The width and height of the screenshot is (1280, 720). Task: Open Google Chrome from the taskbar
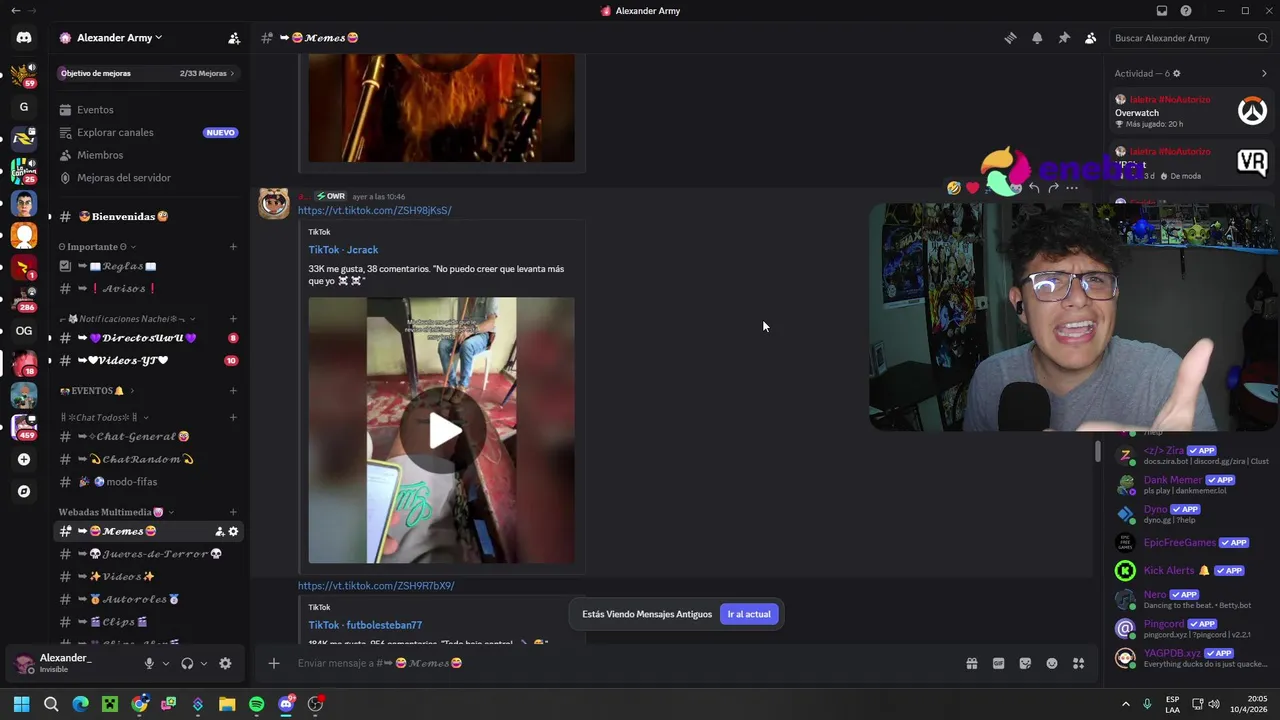139,704
